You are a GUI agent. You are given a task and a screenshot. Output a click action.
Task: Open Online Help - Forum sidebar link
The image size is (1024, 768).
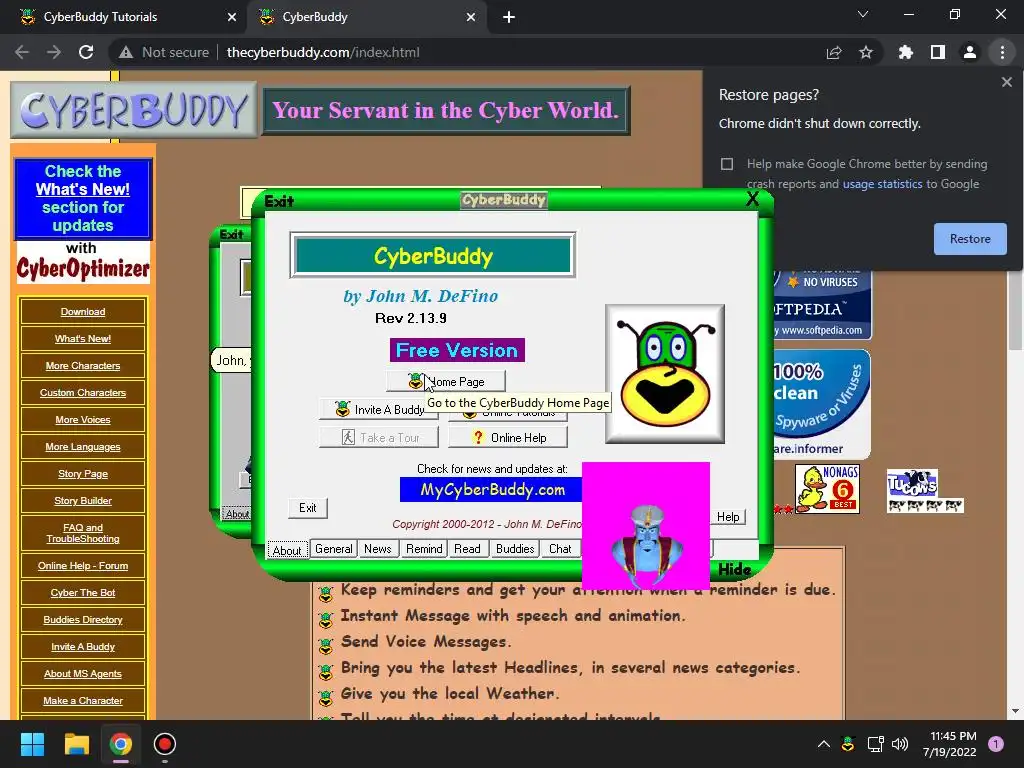point(83,566)
